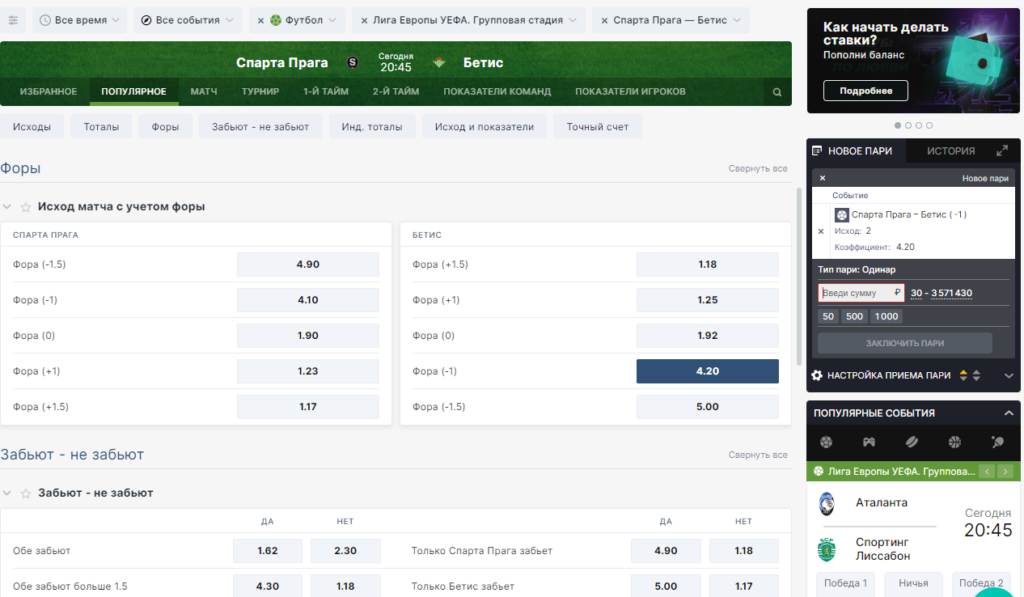
Task: Click Подробнее on the promo banner
Action: tap(865, 91)
